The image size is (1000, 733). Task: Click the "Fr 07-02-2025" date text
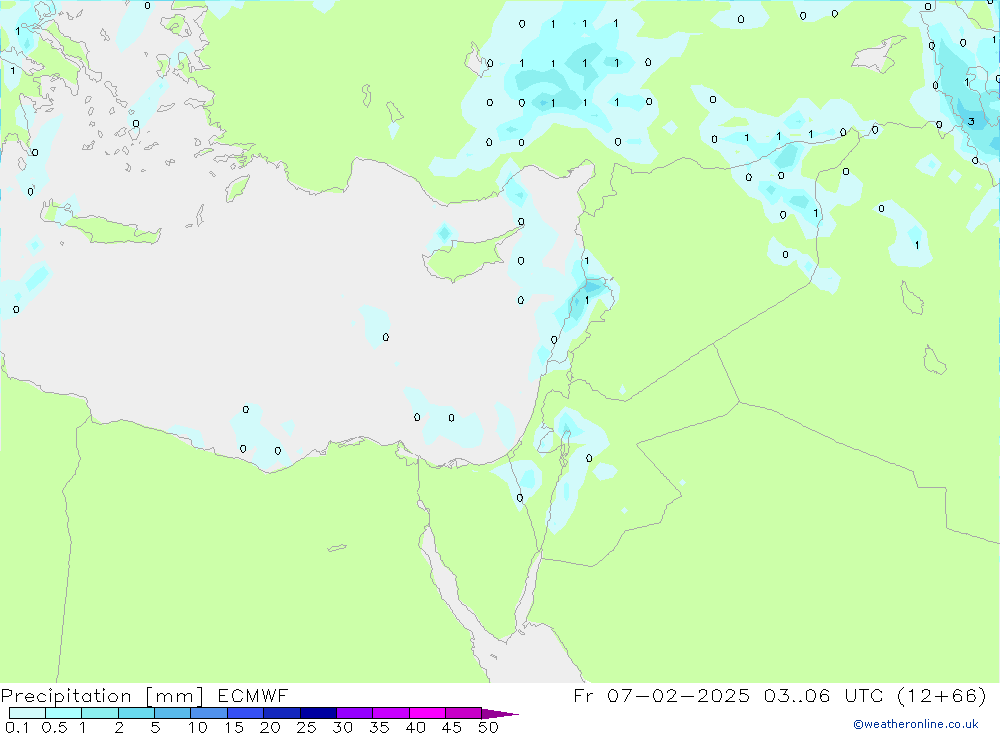pyautogui.click(x=661, y=695)
